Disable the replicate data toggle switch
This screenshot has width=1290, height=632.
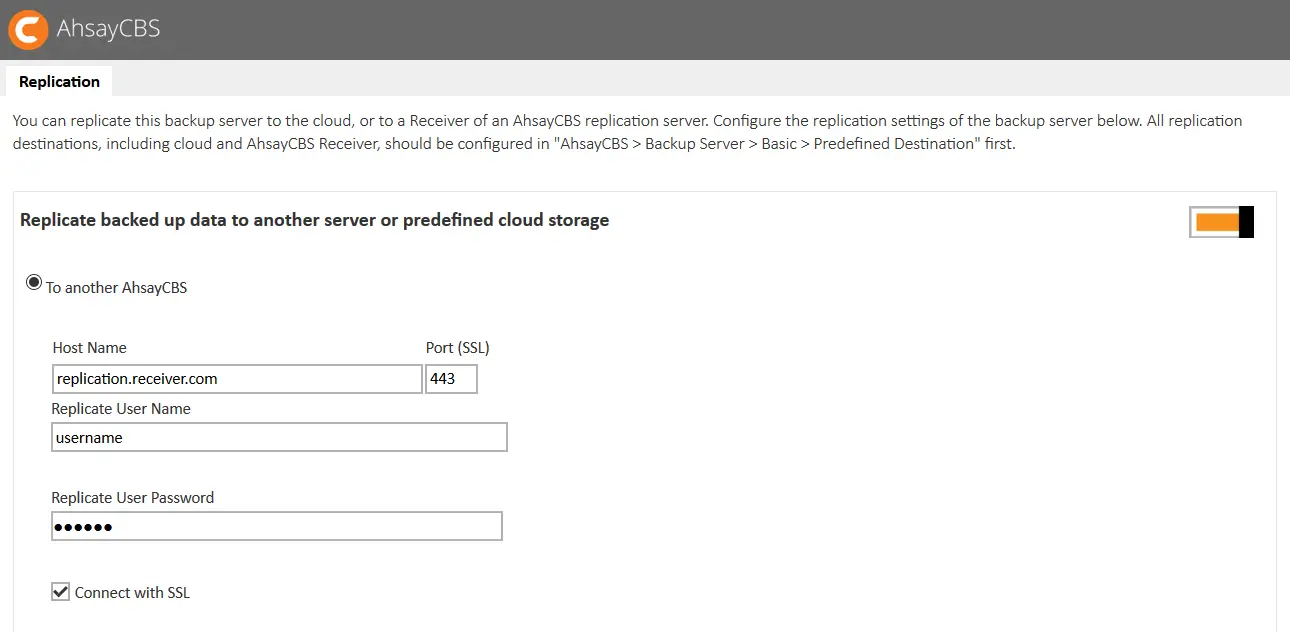1220,221
